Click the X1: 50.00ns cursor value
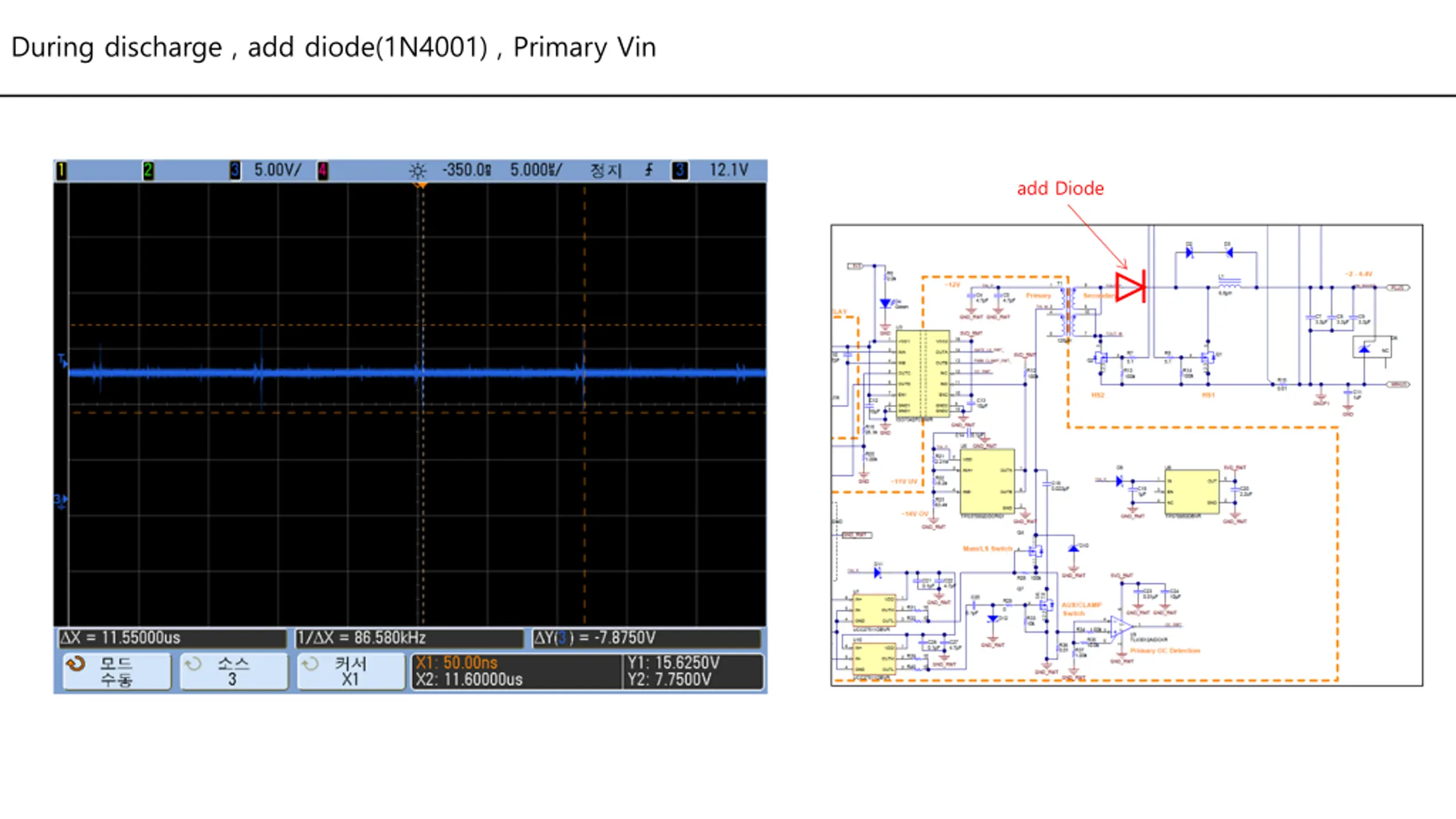This screenshot has height=819, width=1456. coord(457,663)
